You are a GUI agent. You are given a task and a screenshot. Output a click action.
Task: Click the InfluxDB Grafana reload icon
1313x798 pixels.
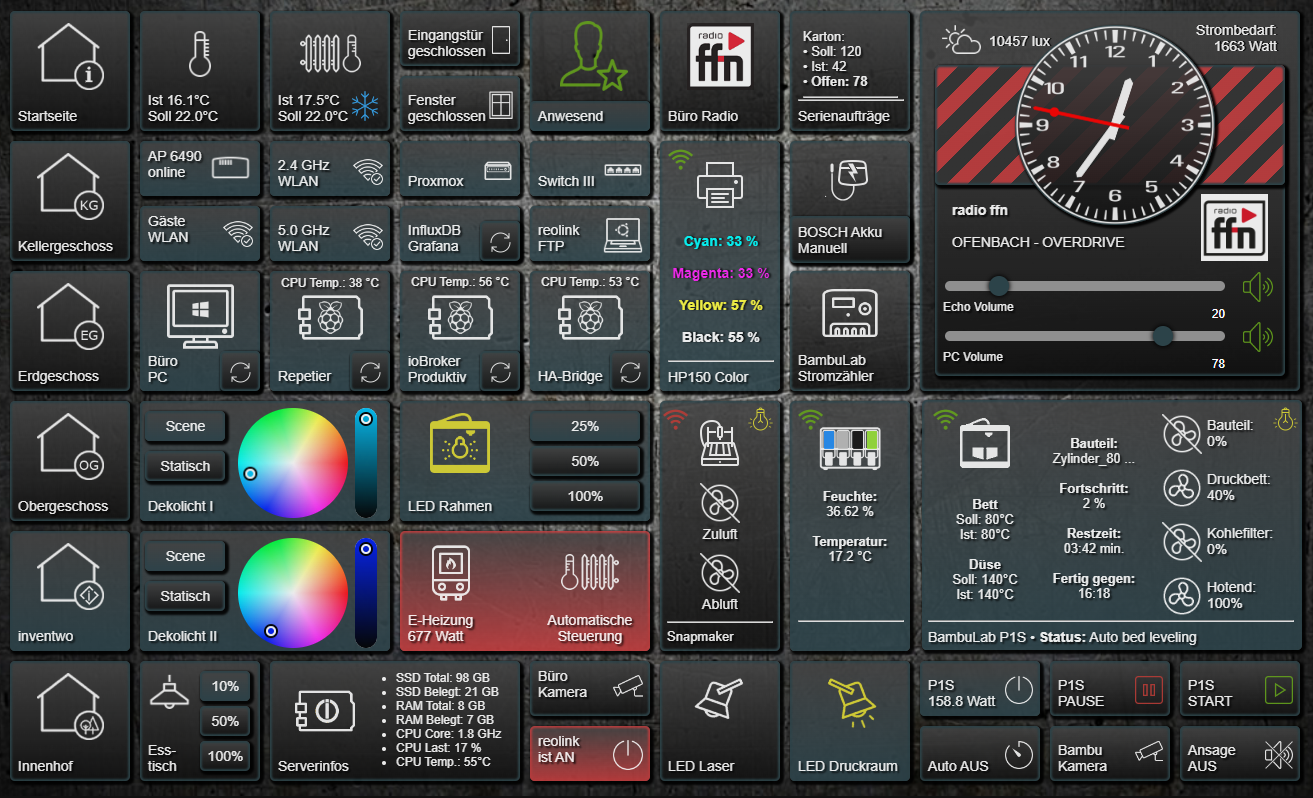(x=500, y=242)
